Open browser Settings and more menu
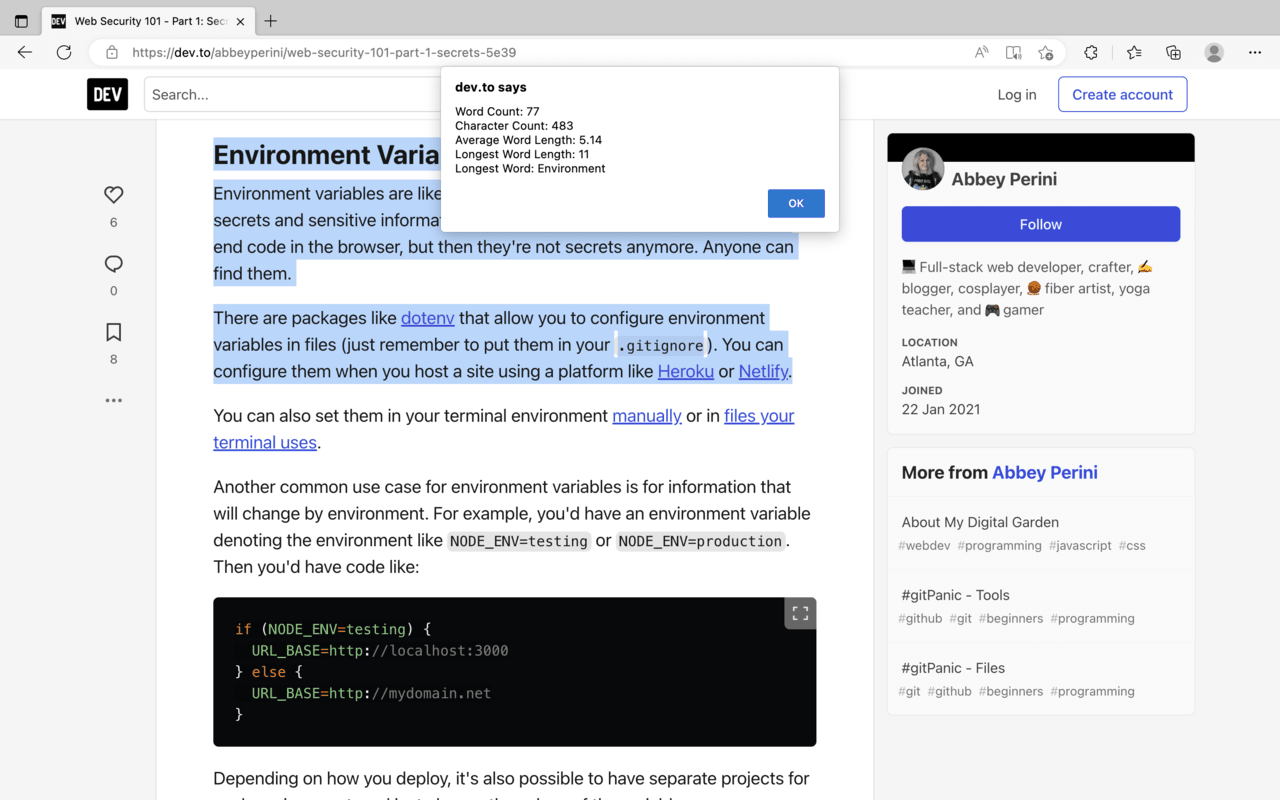Image resolution: width=1280 pixels, height=800 pixels. pyautogui.click(x=1255, y=52)
